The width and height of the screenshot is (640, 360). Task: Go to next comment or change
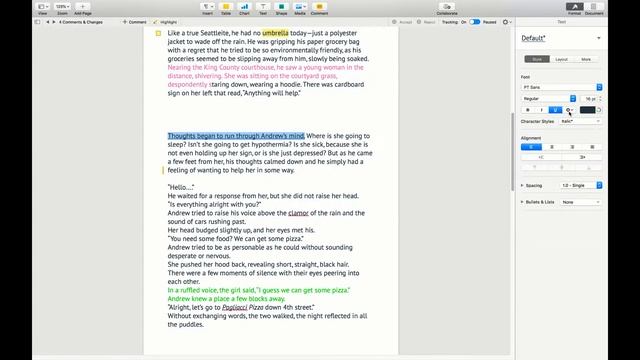pos(53,22)
